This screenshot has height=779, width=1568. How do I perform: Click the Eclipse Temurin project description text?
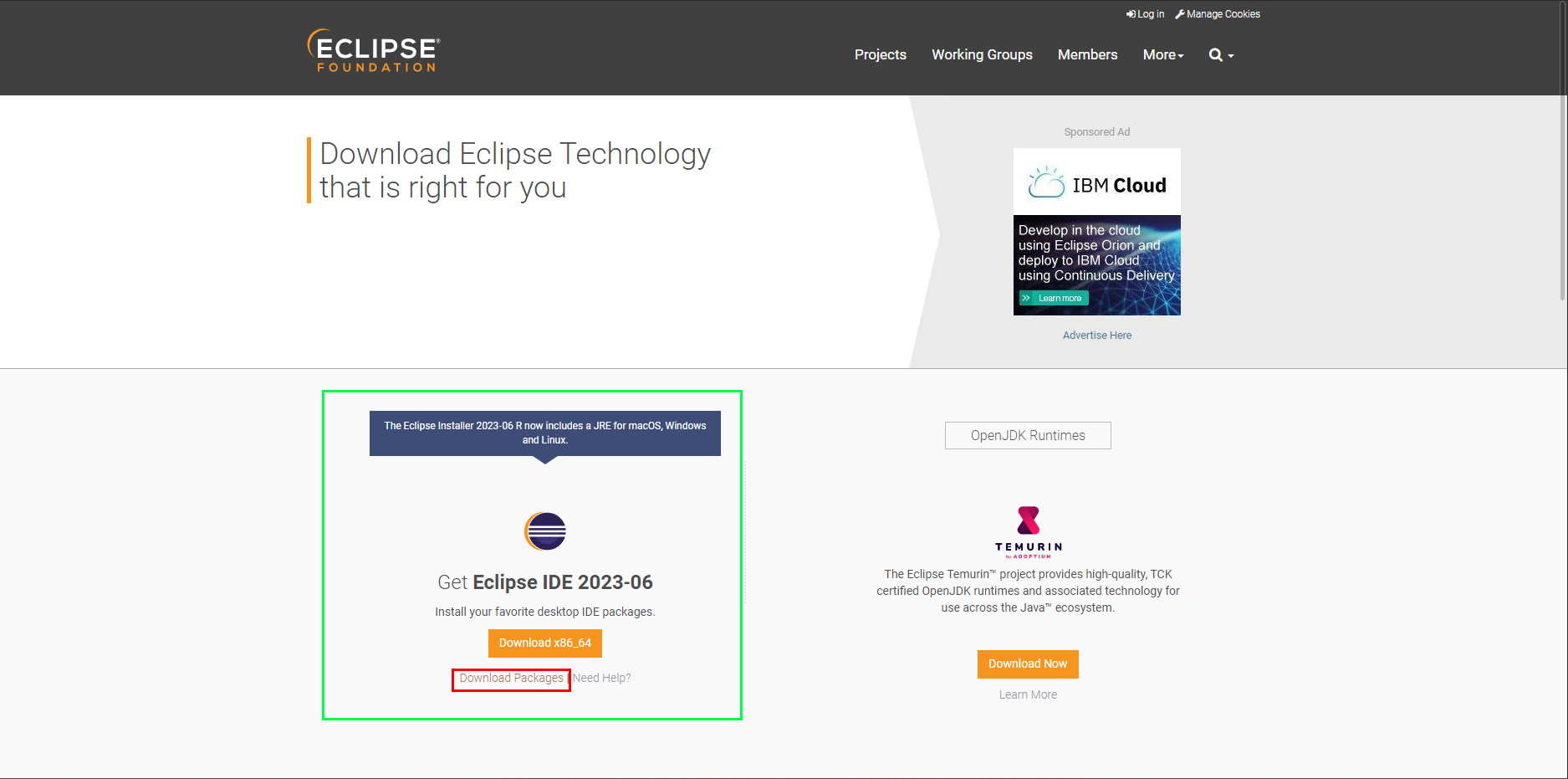[1029, 592]
